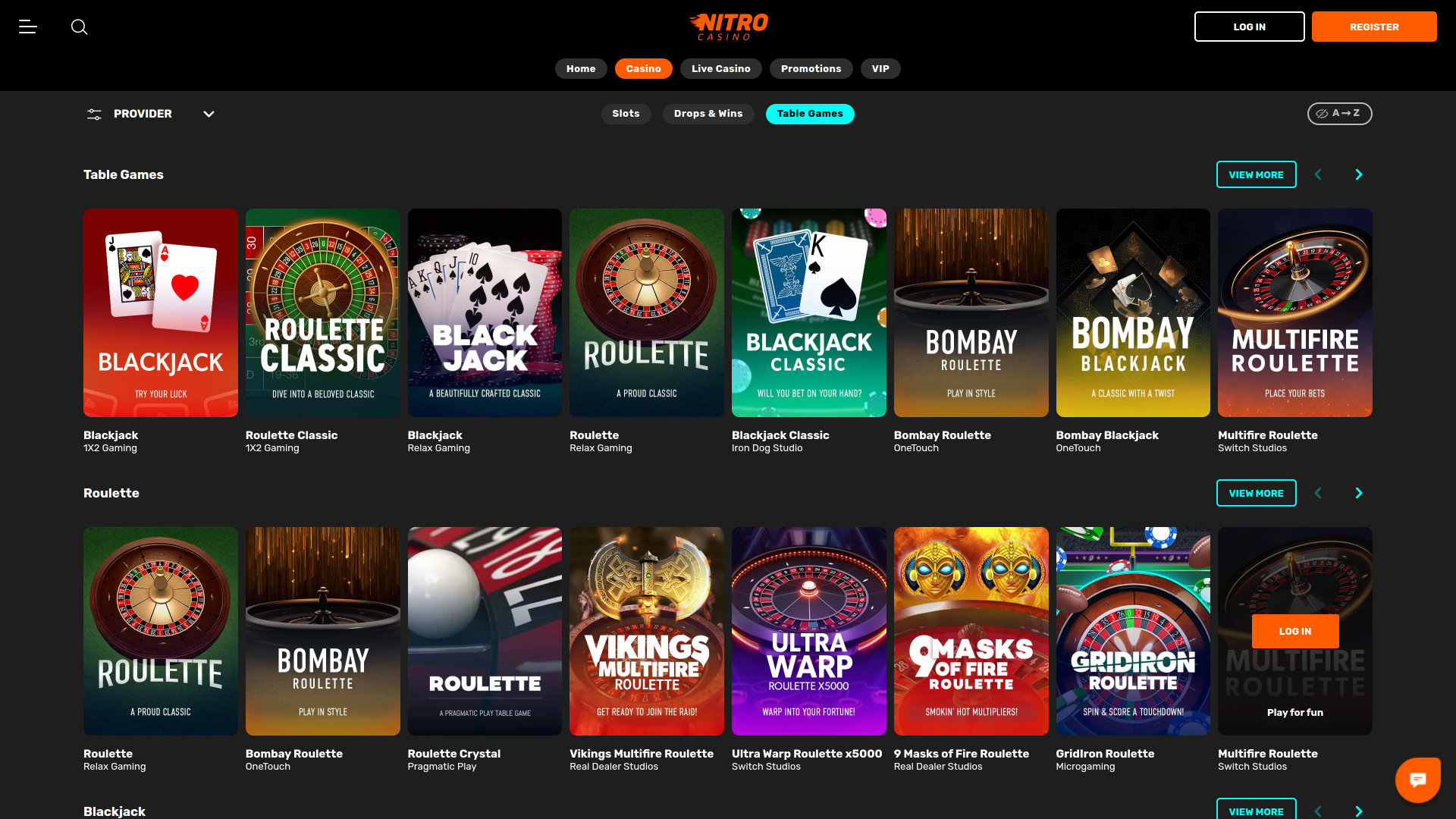
Task: Expand the Provider dropdown
Action: pos(209,114)
